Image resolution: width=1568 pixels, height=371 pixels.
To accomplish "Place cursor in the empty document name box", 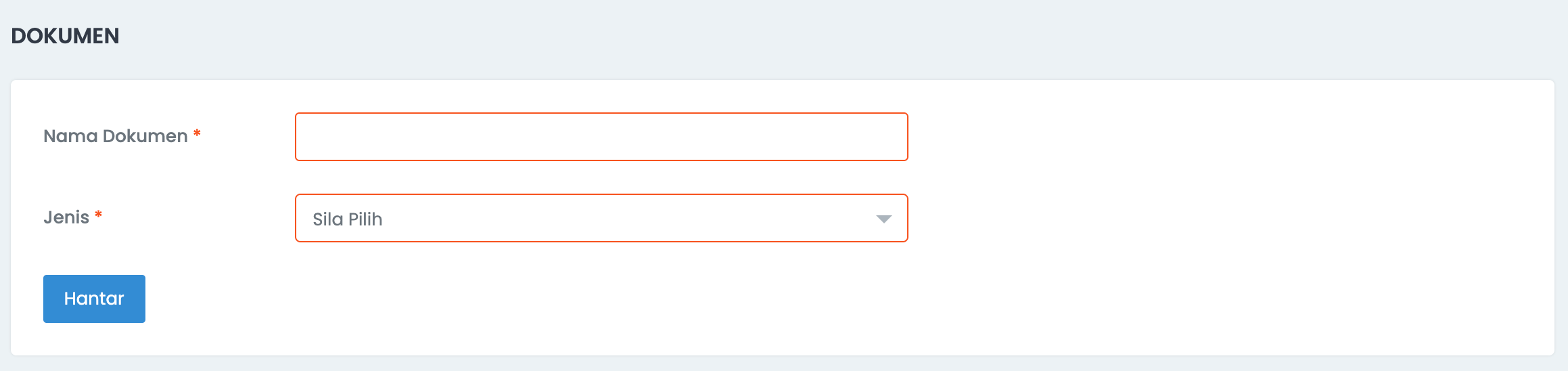I will pyautogui.click(x=601, y=137).
